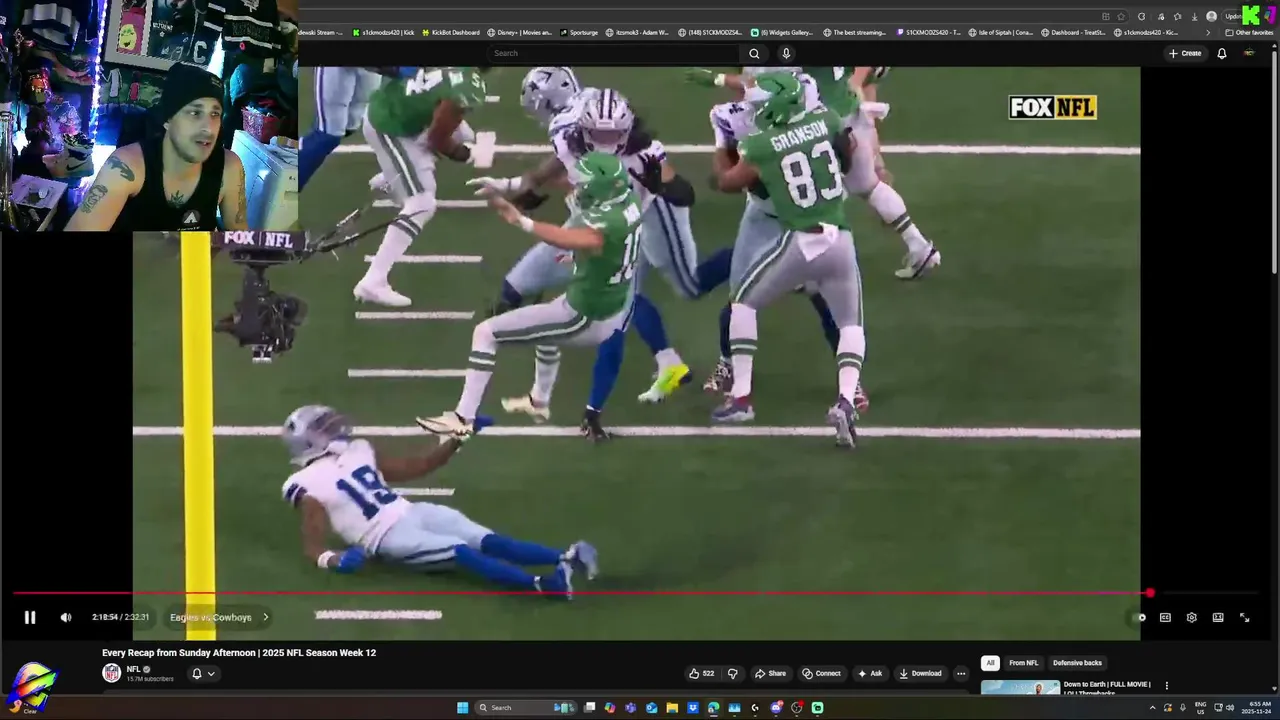The image size is (1280, 720).
Task: Open notification bell dropdown for NFL channel
Action: pos(203,673)
